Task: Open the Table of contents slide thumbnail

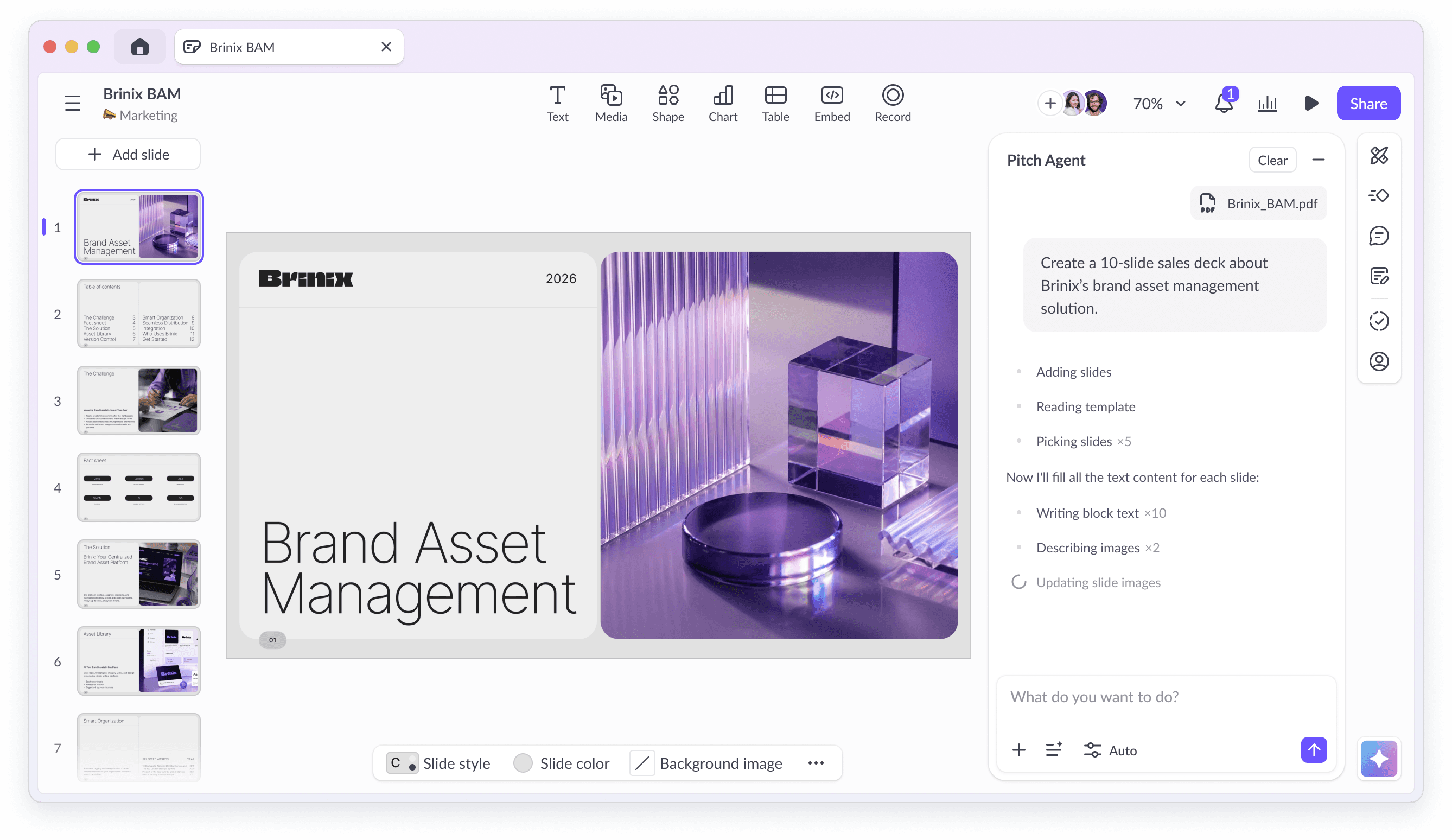Action: tap(139, 314)
